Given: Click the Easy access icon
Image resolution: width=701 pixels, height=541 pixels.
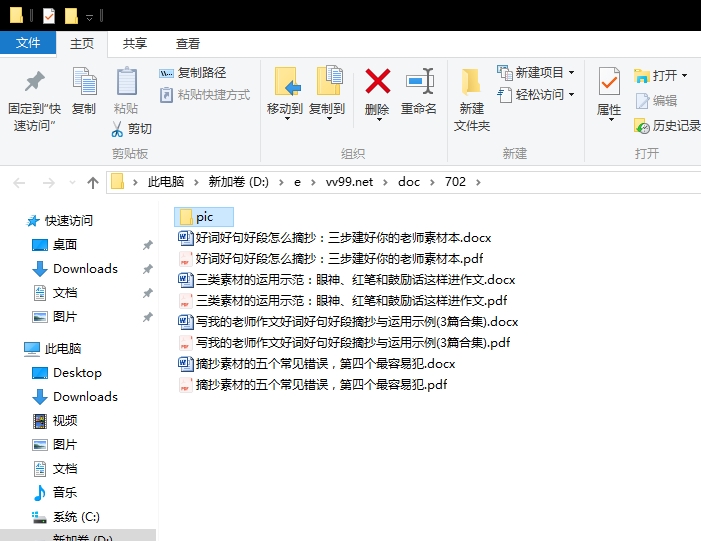Looking at the screenshot, I should click(505, 95).
